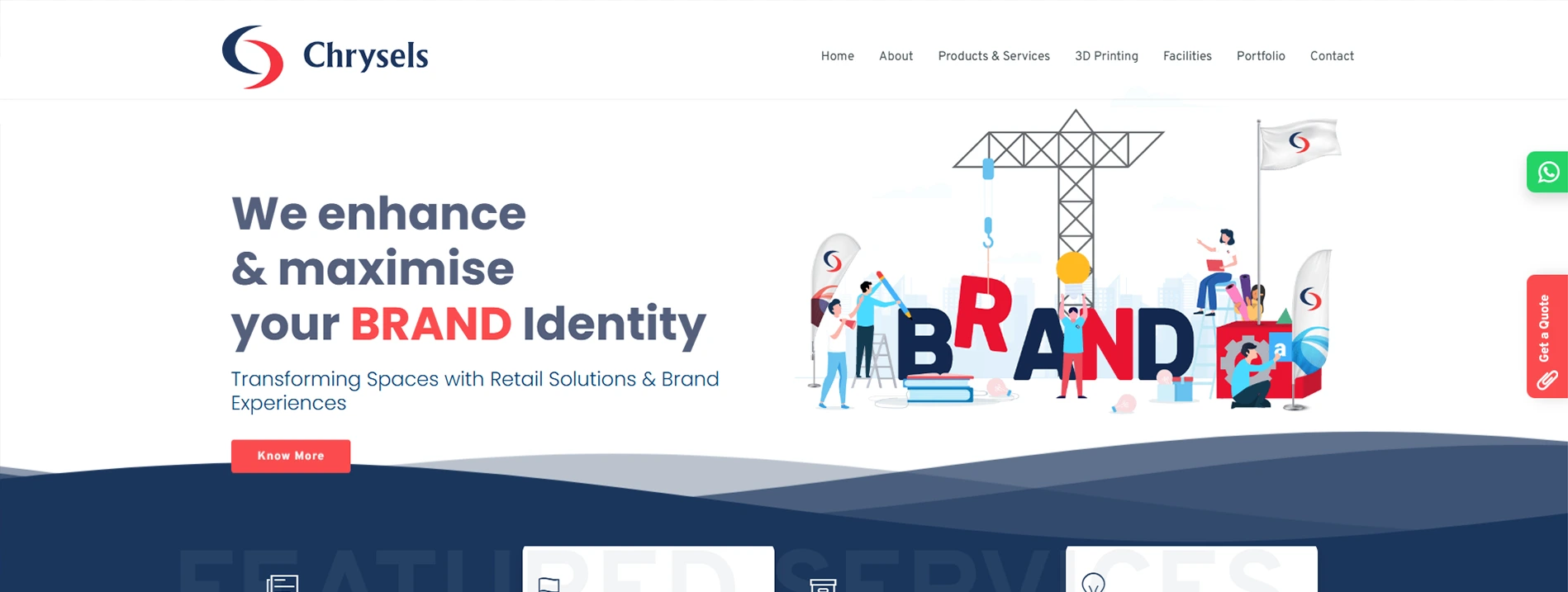Open the Get a Quote side tab

[1547, 336]
